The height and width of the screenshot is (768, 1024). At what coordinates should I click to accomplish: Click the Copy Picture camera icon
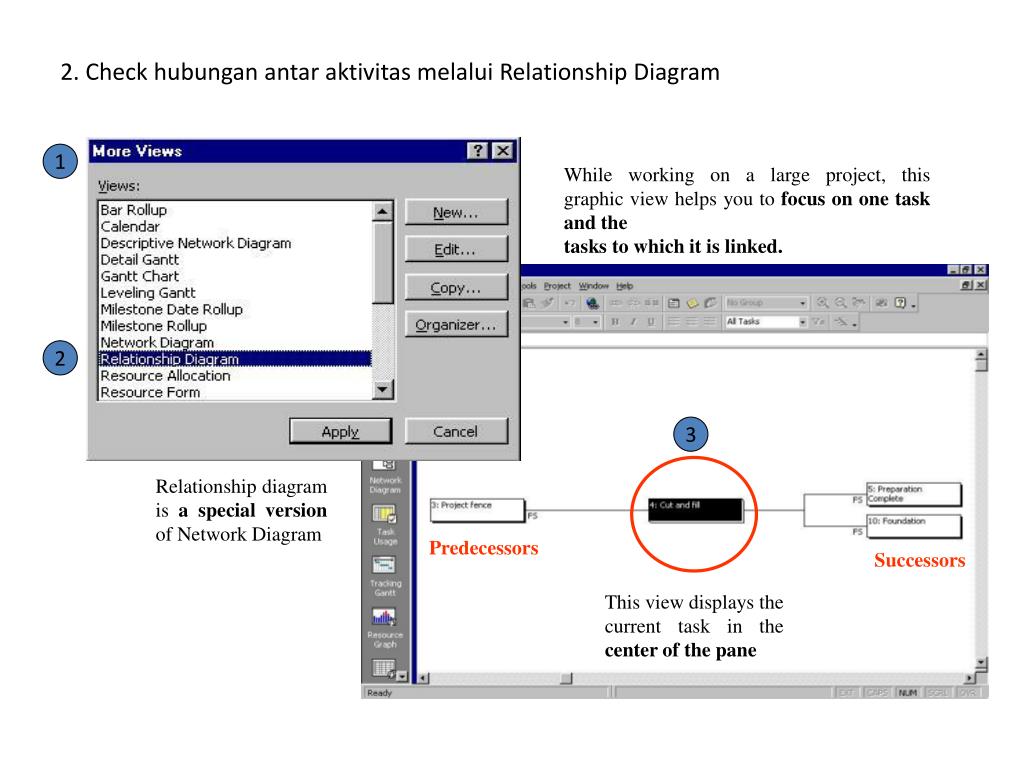(x=882, y=303)
